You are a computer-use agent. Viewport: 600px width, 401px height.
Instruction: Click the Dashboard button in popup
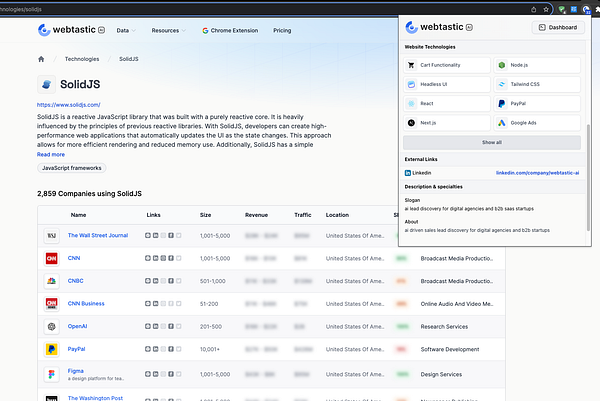(x=558, y=28)
